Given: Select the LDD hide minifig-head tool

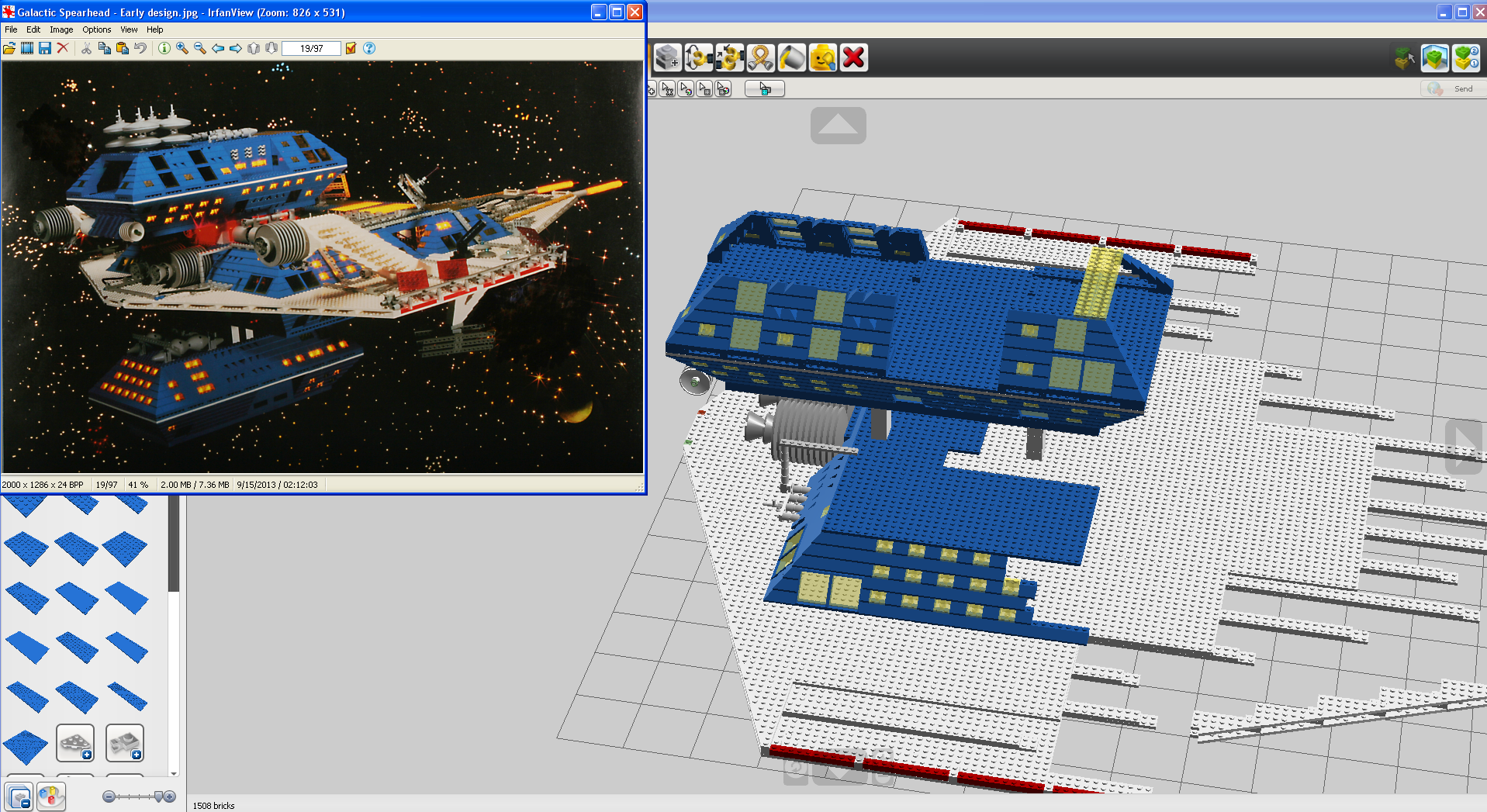Looking at the screenshot, I should point(823,57).
